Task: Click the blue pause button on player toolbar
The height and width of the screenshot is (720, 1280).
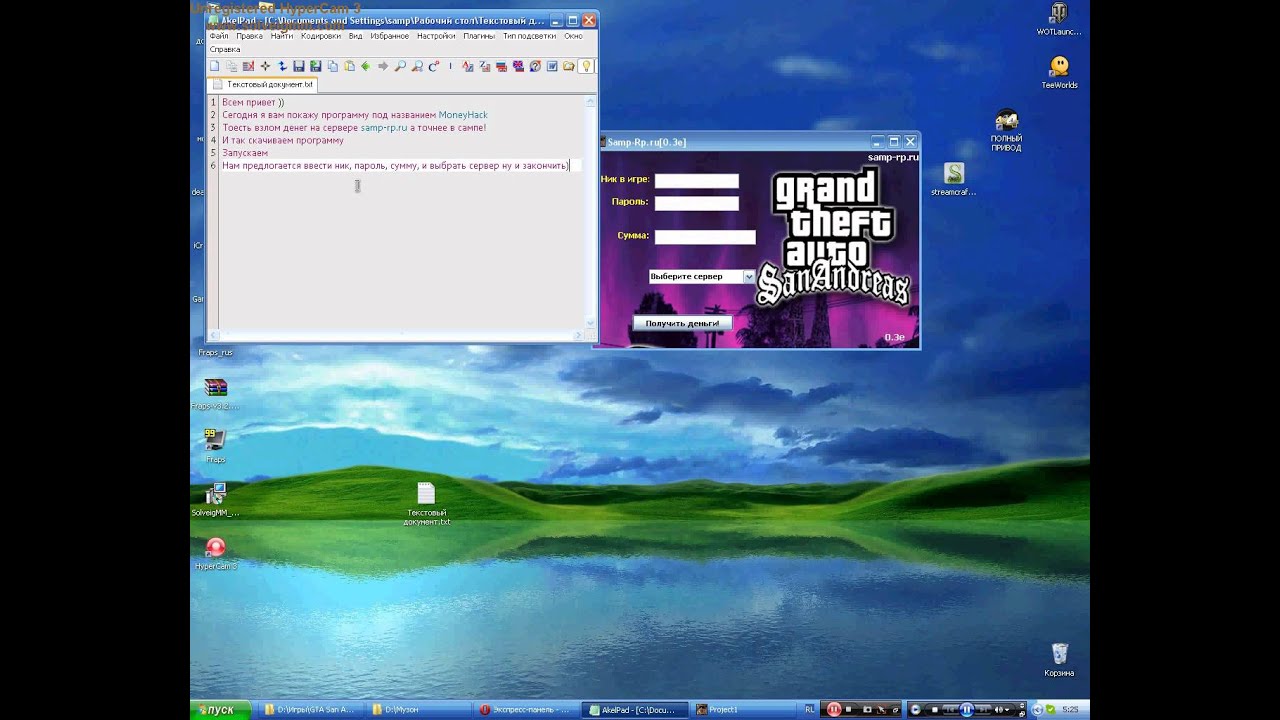Action: 966,710
